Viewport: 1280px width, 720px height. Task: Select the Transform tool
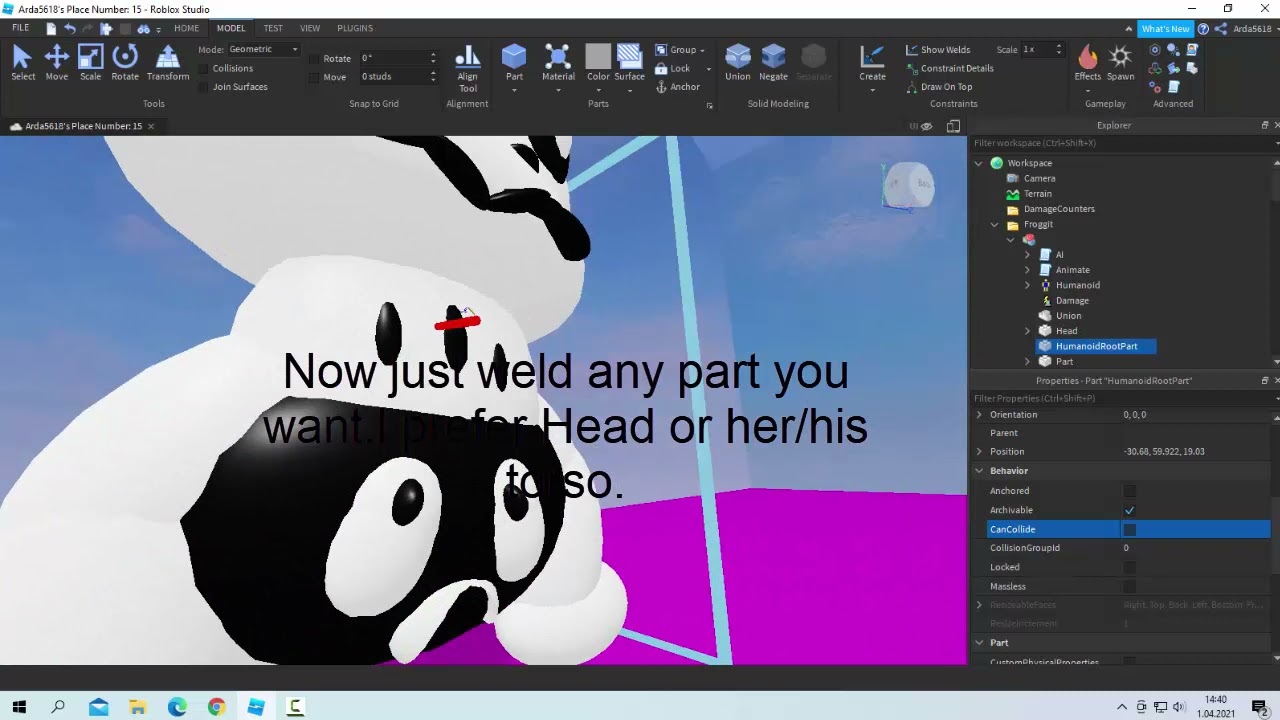pyautogui.click(x=168, y=62)
